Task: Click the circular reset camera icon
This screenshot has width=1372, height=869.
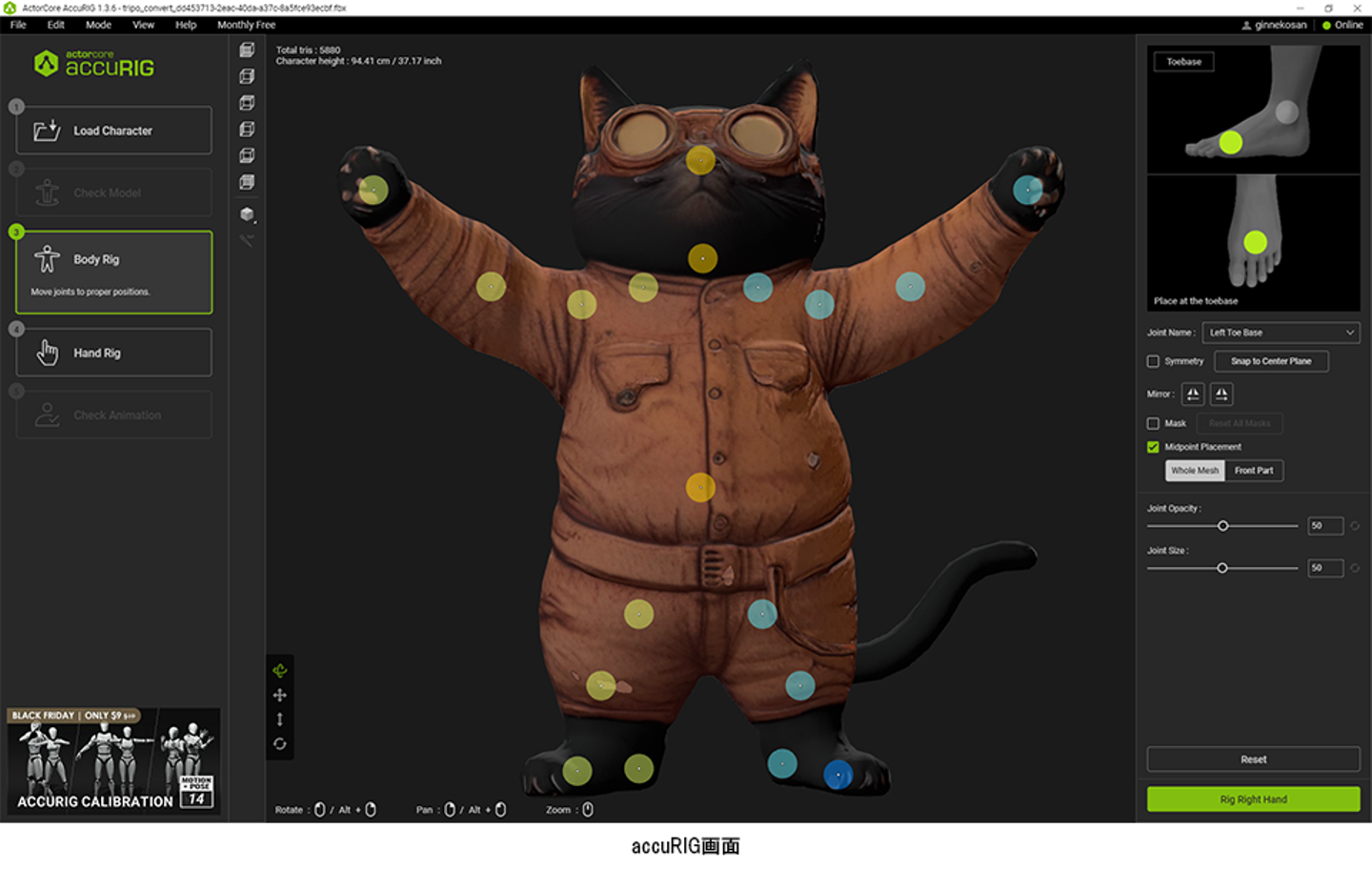Action: tap(280, 744)
